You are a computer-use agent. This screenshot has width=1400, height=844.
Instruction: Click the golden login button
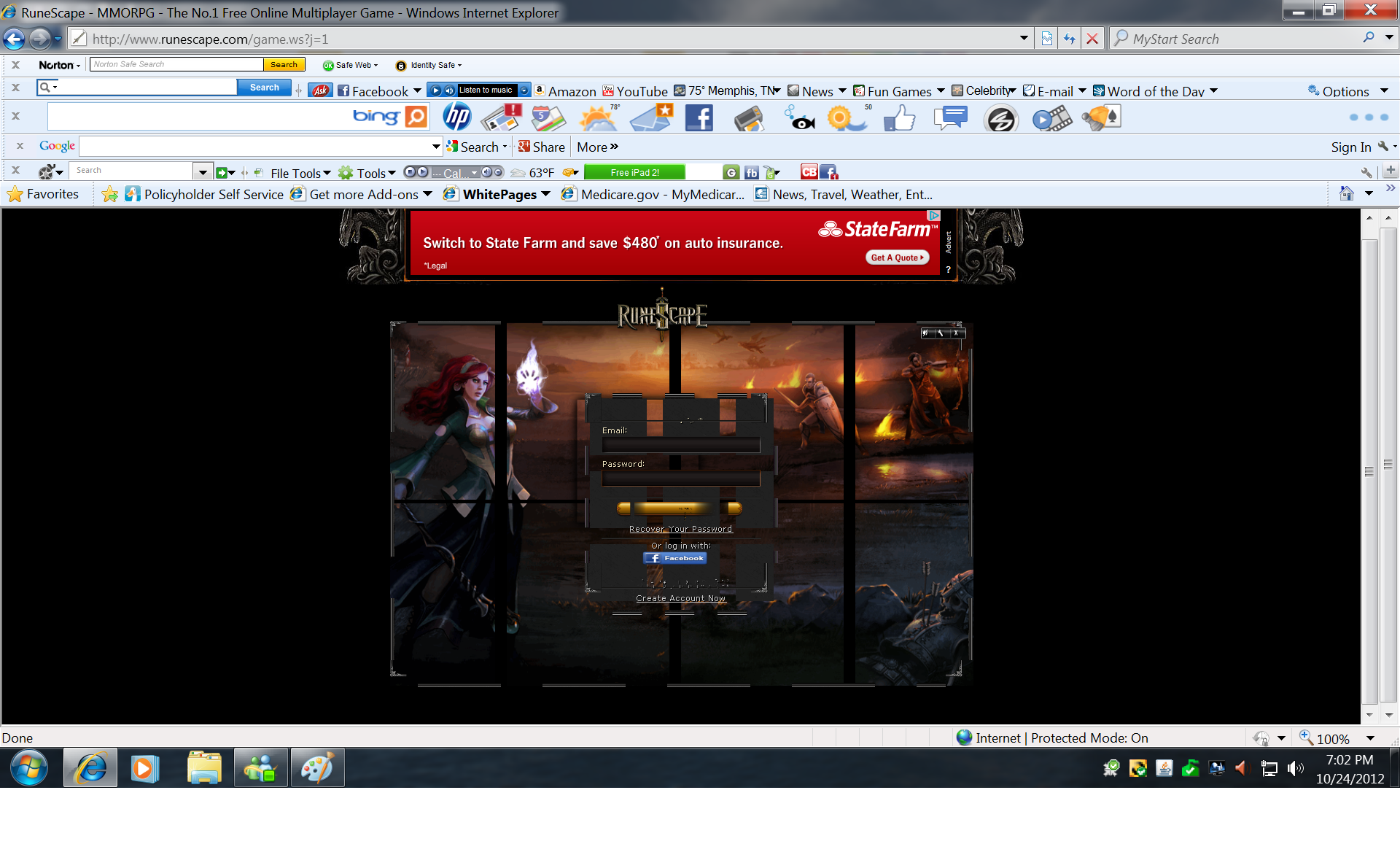click(x=680, y=508)
